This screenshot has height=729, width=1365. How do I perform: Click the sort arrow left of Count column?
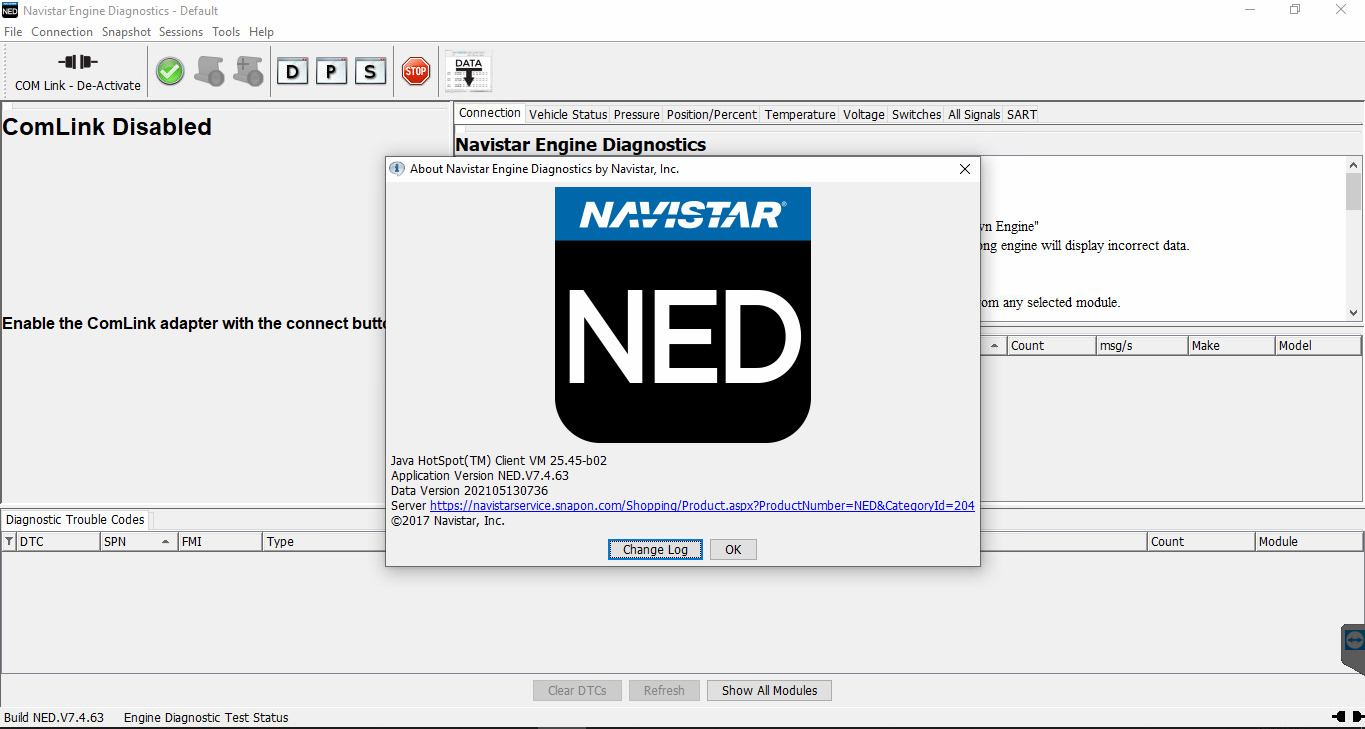(994, 345)
